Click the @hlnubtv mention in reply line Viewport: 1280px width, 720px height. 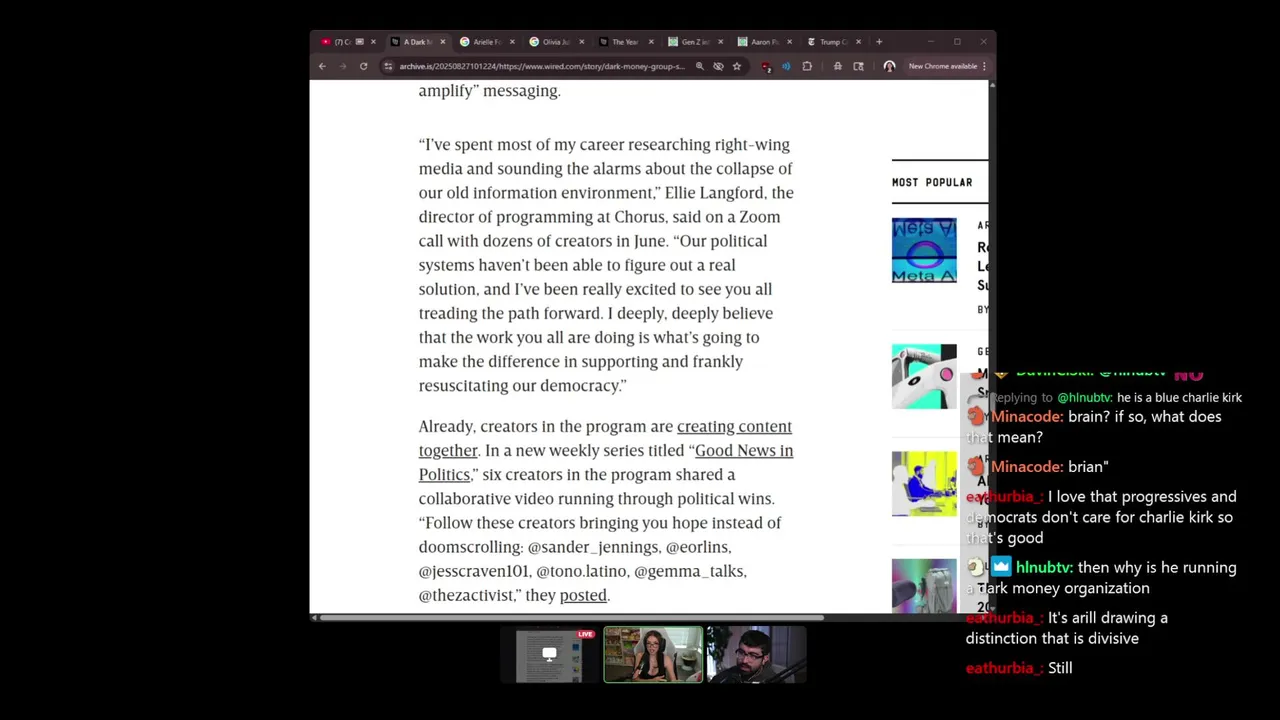pyautogui.click(x=1084, y=398)
